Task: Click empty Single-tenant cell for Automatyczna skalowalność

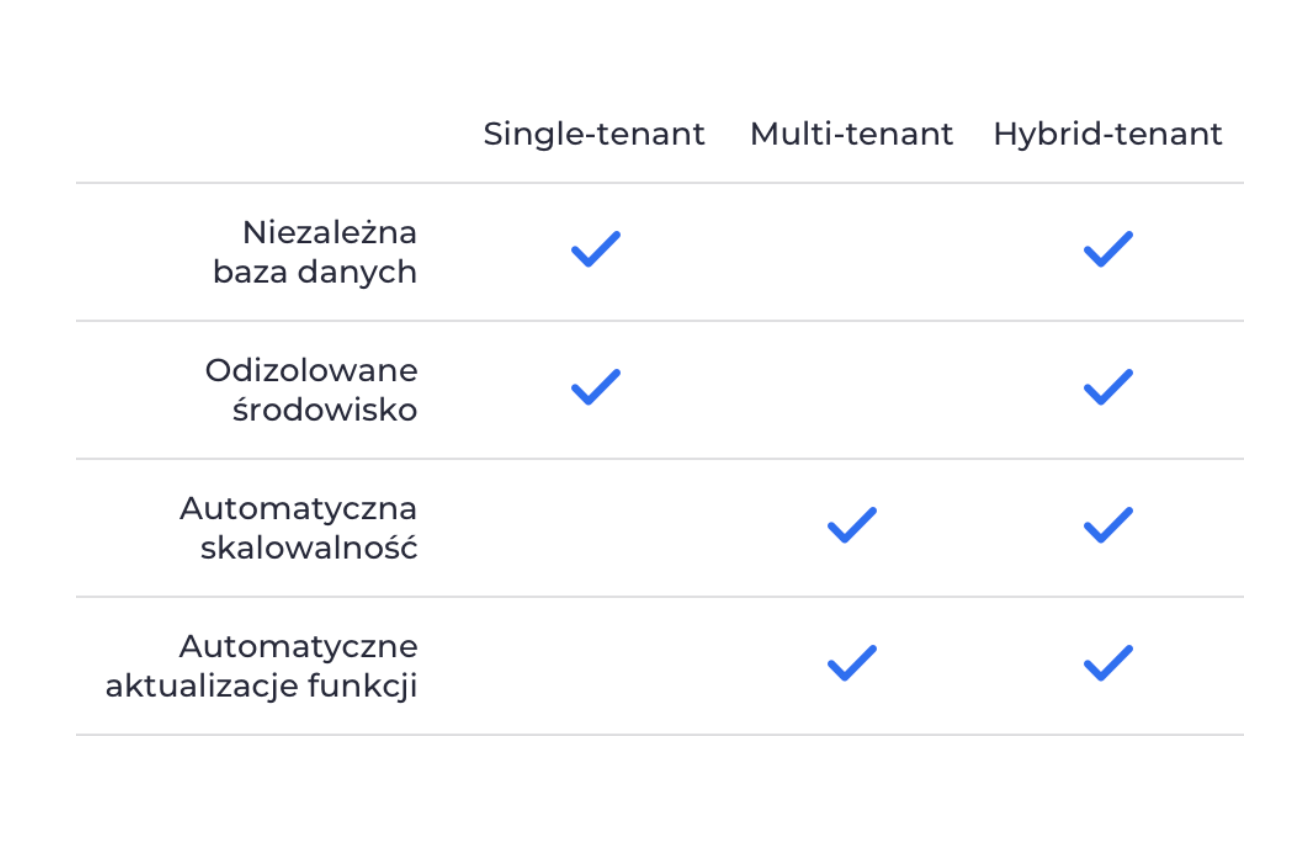Action: point(595,528)
